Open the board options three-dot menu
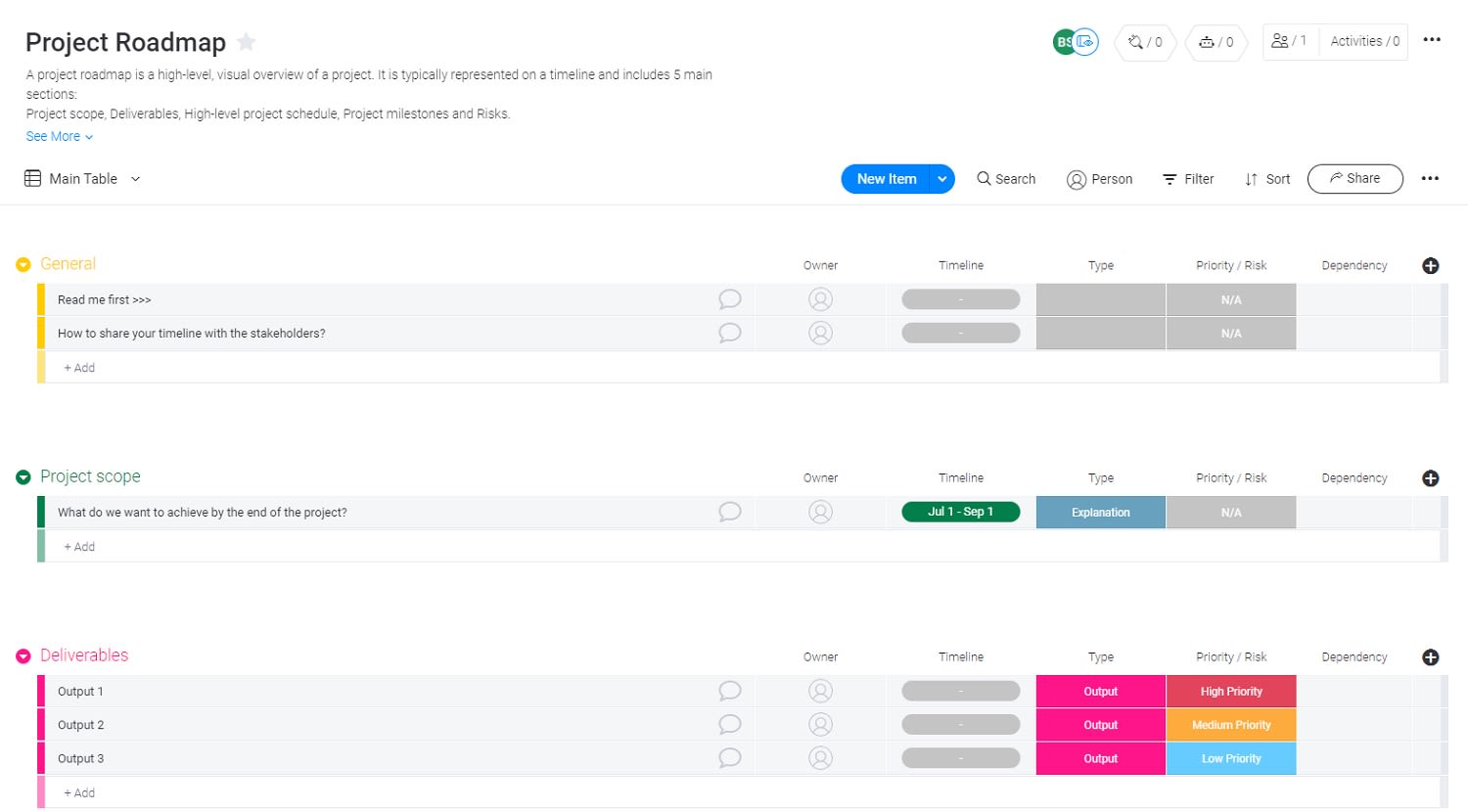1468x812 pixels. (x=1432, y=40)
